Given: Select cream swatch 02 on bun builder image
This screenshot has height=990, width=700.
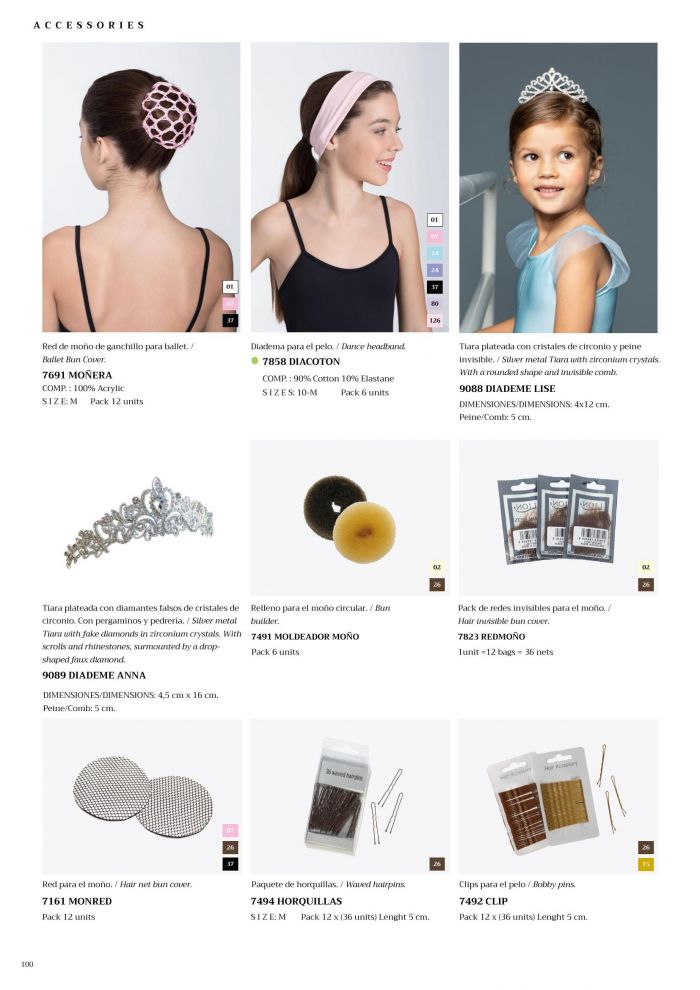Looking at the screenshot, I should pyautogui.click(x=436, y=568).
